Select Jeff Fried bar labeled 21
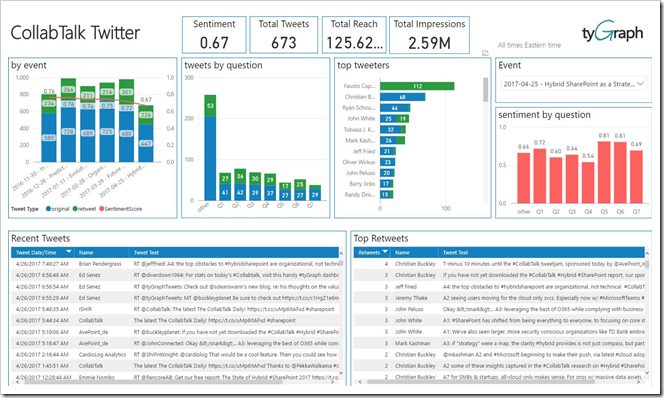This screenshot has height=398, width=664. coord(388,151)
